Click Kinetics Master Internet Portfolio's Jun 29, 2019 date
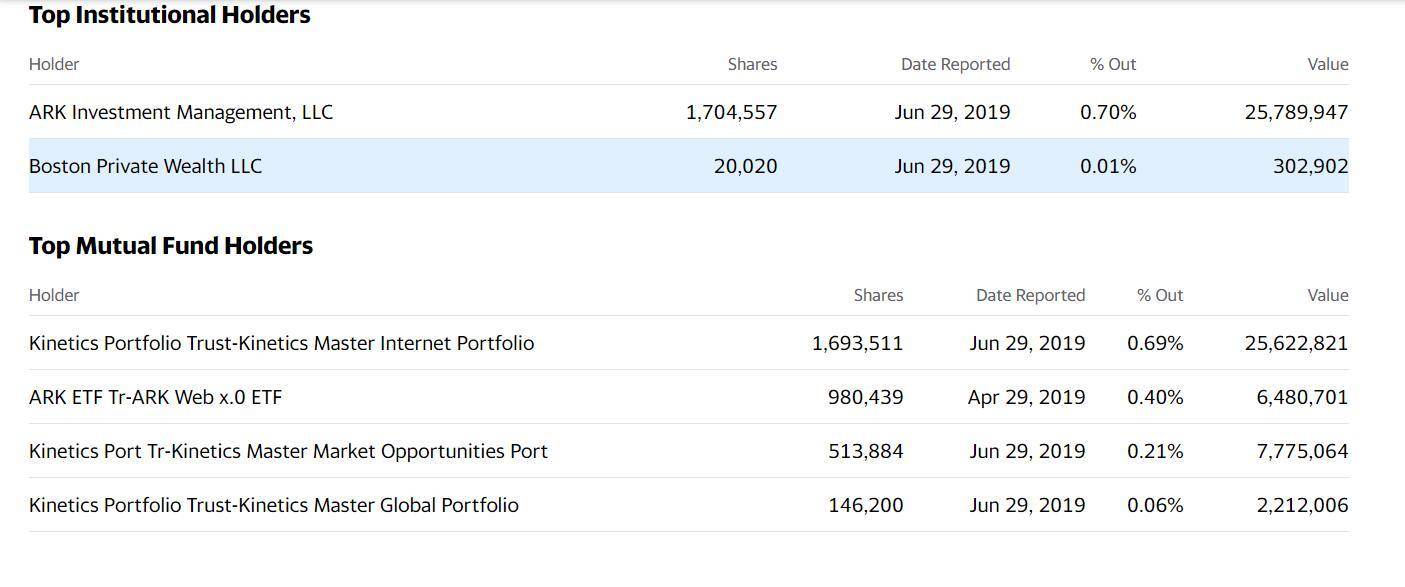 click(x=1027, y=343)
